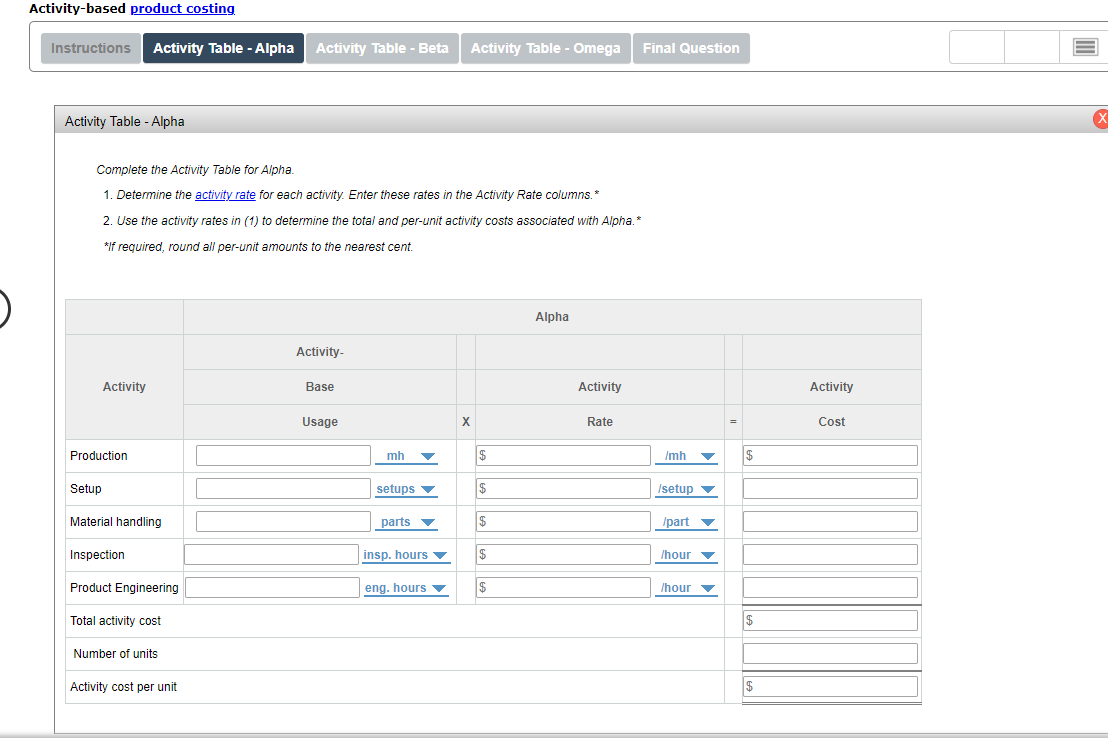Click the second blank toolbar button
The width and height of the screenshot is (1108, 739).
coord(1032,47)
